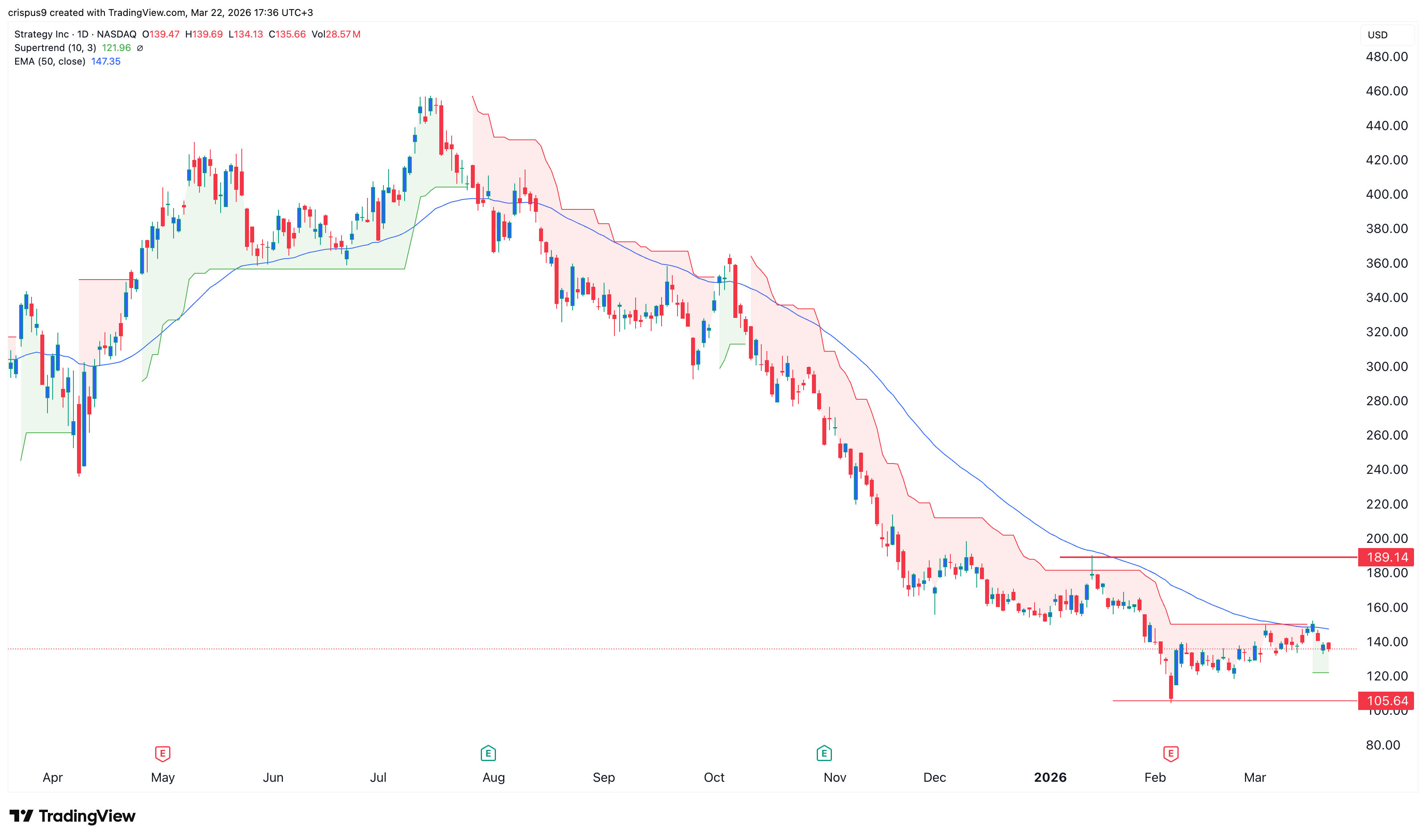Click the red earnings marker near May
Viewport: 1426px width, 840px height.
tap(162, 753)
